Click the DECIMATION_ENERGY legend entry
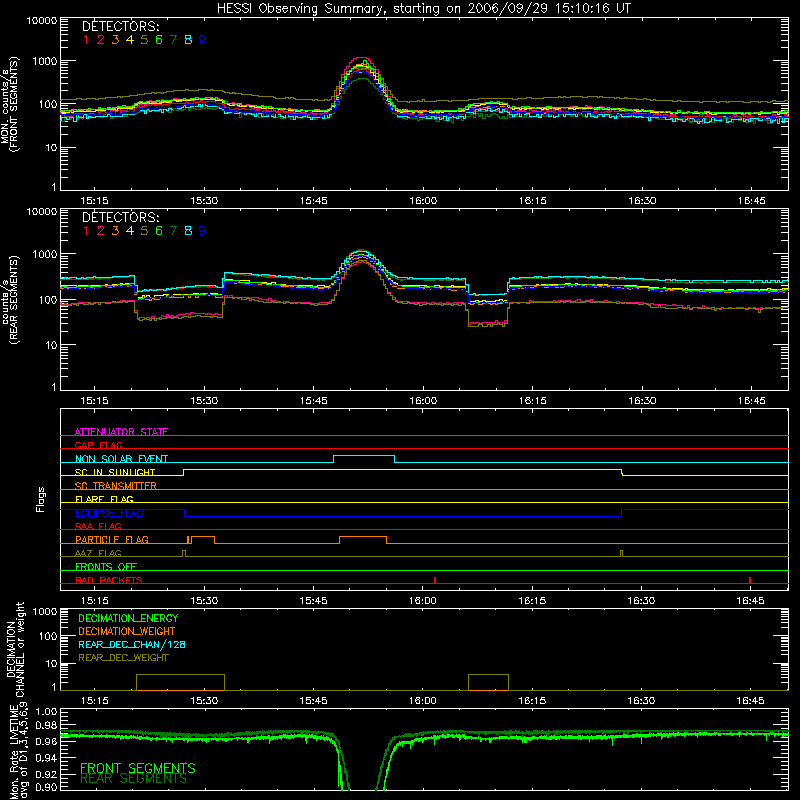The height and width of the screenshot is (800, 800). point(128,618)
